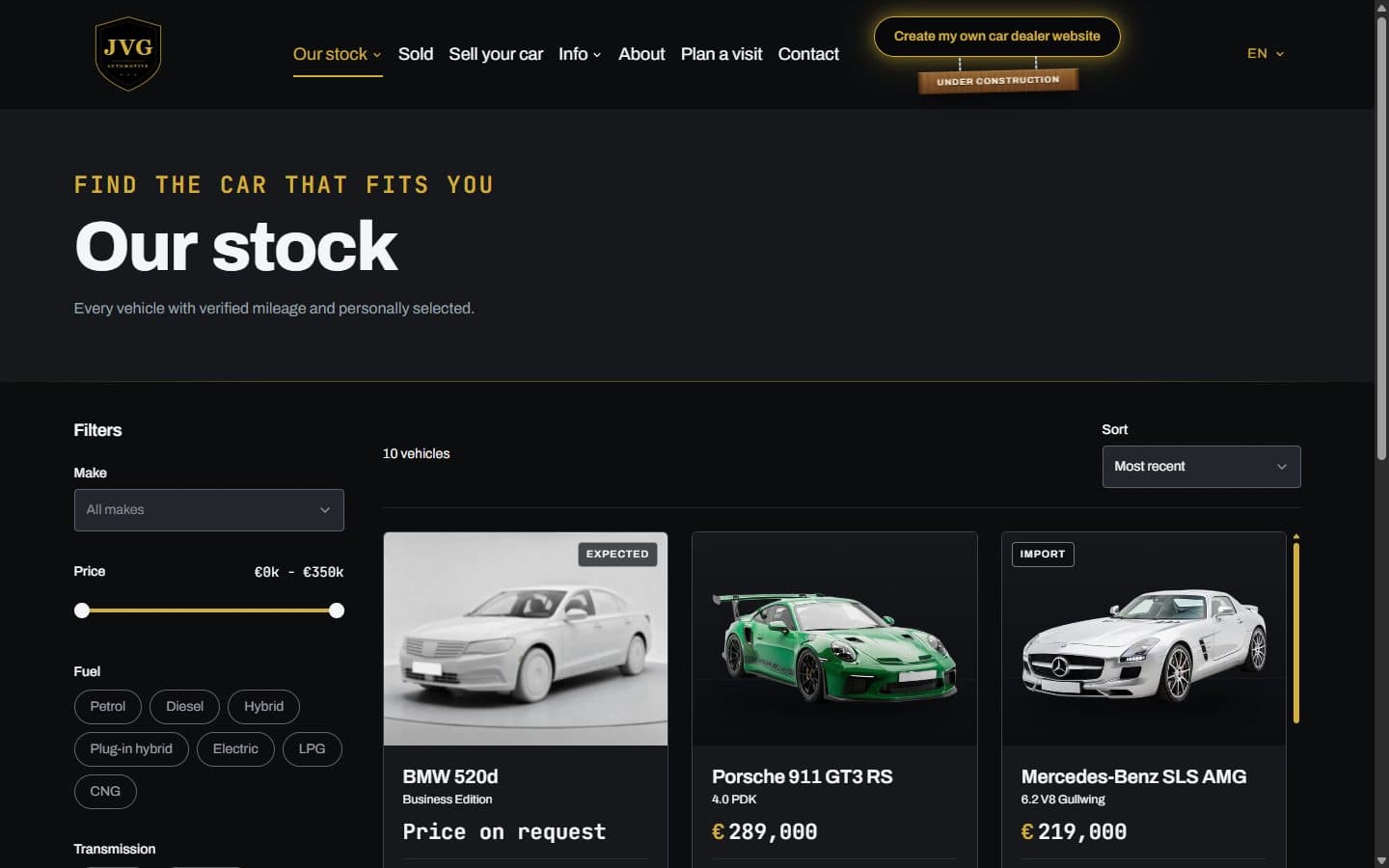Expand the Info navigation dropdown
The height and width of the screenshot is (868, 1389).
pos(580,54)
